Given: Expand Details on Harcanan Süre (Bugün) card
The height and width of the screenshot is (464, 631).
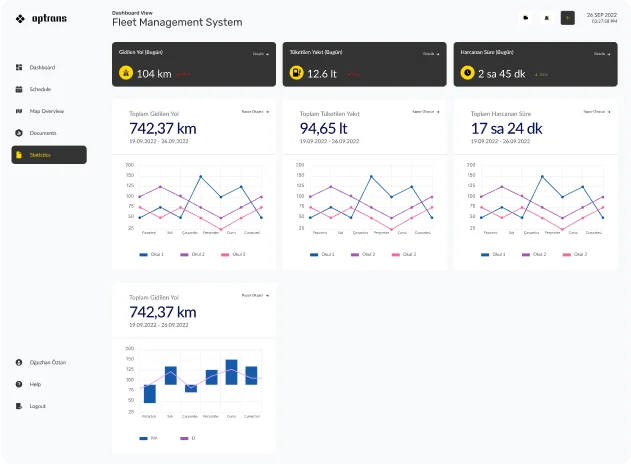Looking at the screenshot, I should point(602,54).
